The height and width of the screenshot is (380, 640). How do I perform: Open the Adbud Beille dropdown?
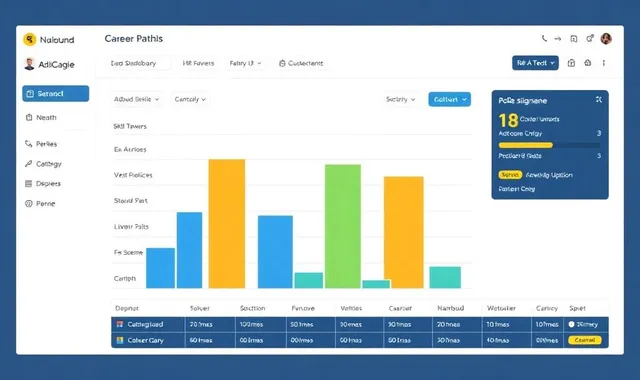click(136, 99)
